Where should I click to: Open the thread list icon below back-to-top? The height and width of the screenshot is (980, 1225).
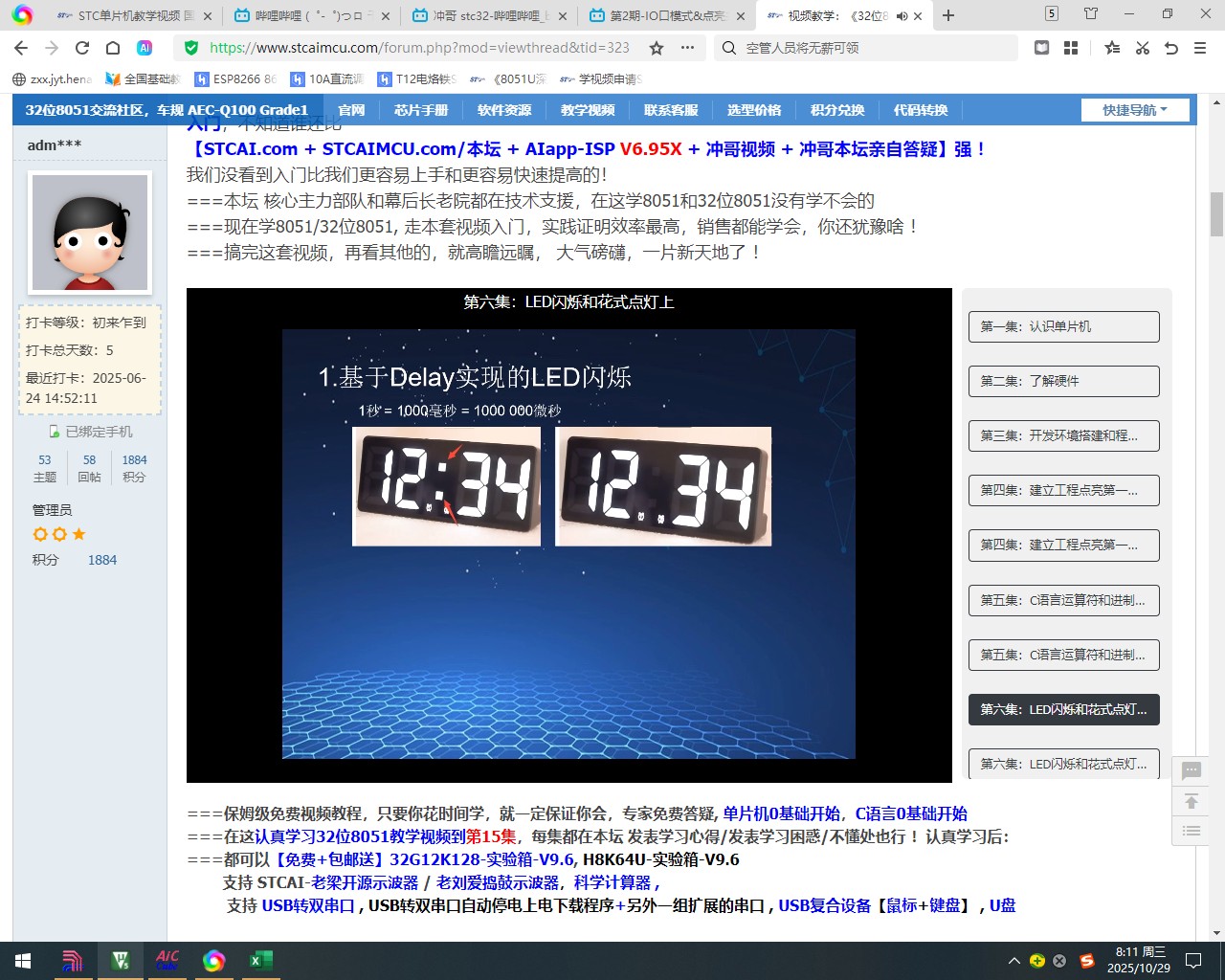(x=1191, y=831)
